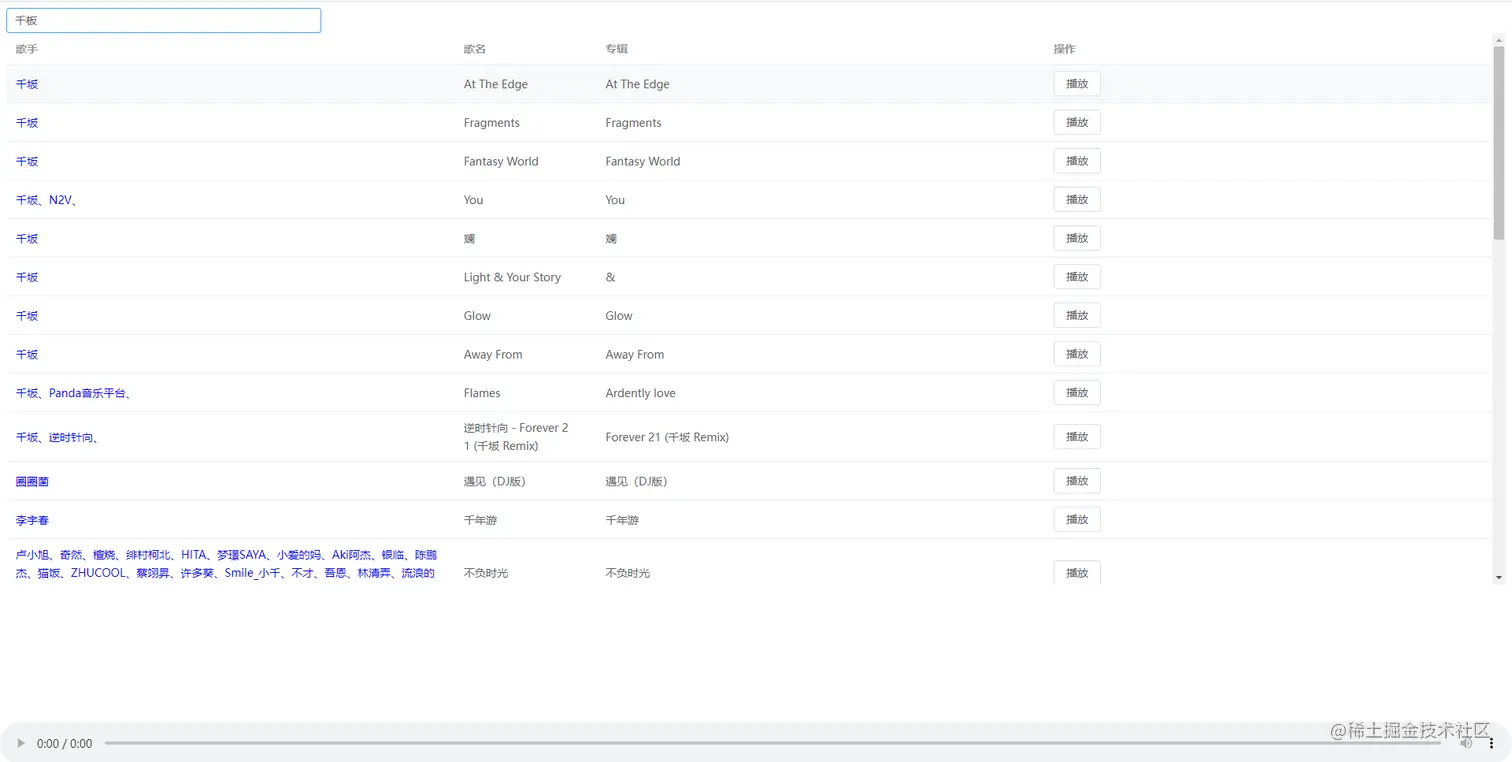The height and width of the screenshot is (762, 1512).
Task: Click 播放 in the 不负时光 row
Action: [x=1077, y=572]
